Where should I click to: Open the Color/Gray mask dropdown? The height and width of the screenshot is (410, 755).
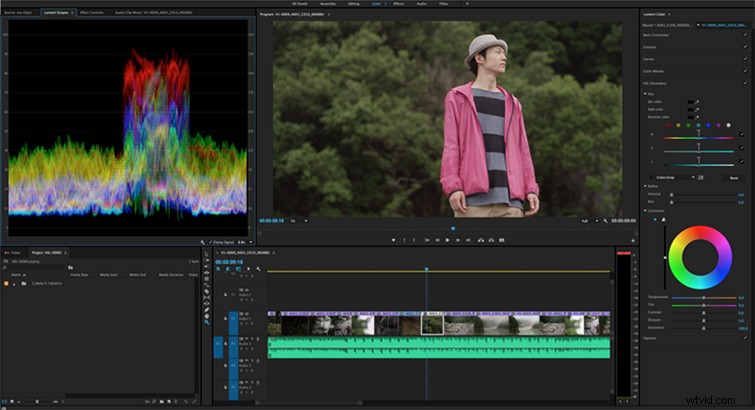pos(675,177)
